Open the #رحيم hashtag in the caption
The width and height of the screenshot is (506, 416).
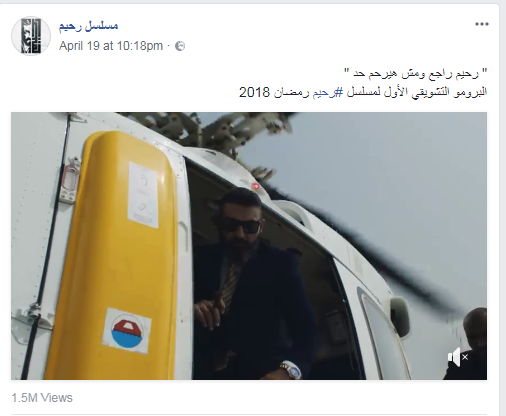coord(327,92)
